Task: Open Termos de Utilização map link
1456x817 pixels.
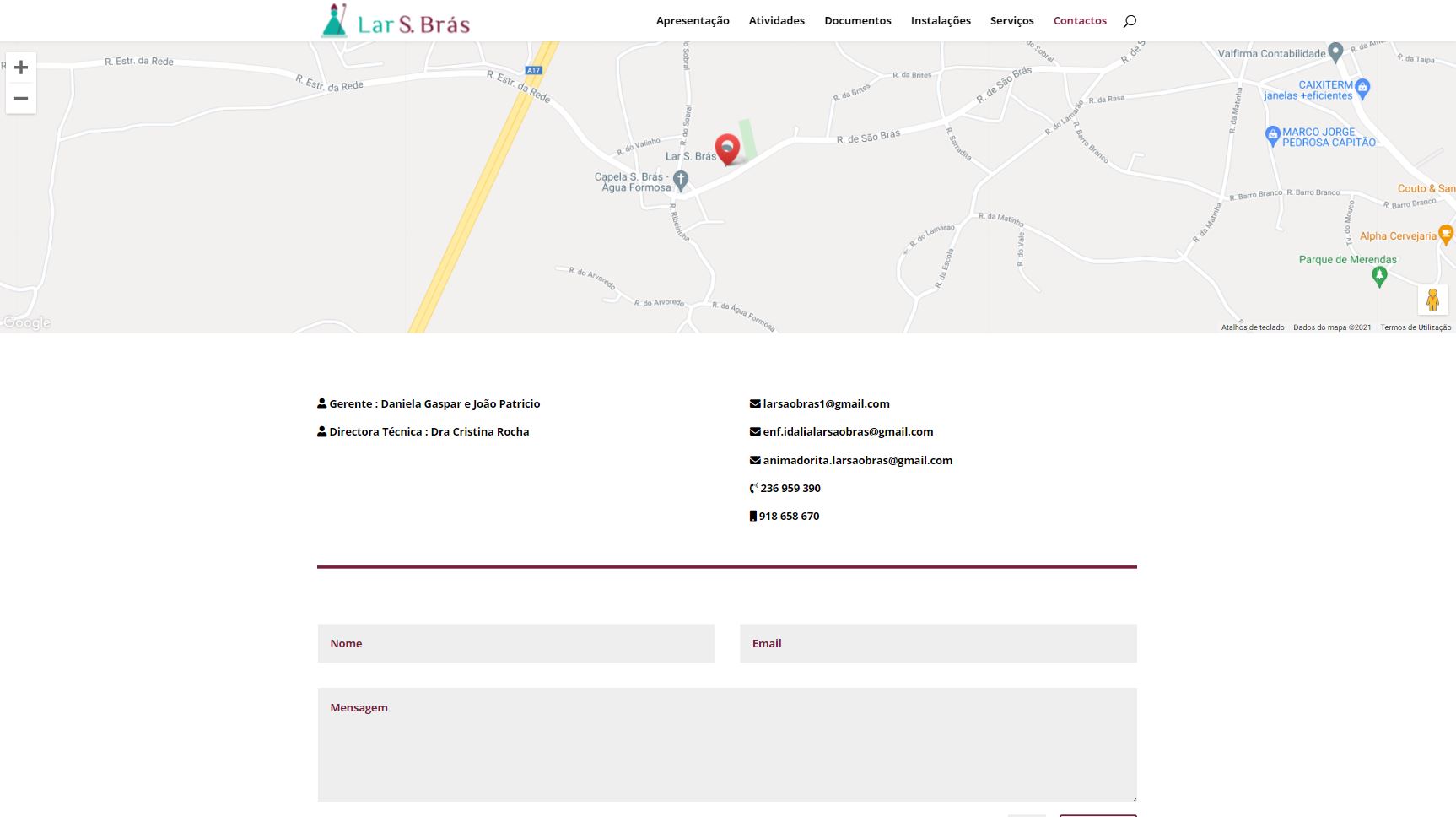Action: coord(1416,327)
